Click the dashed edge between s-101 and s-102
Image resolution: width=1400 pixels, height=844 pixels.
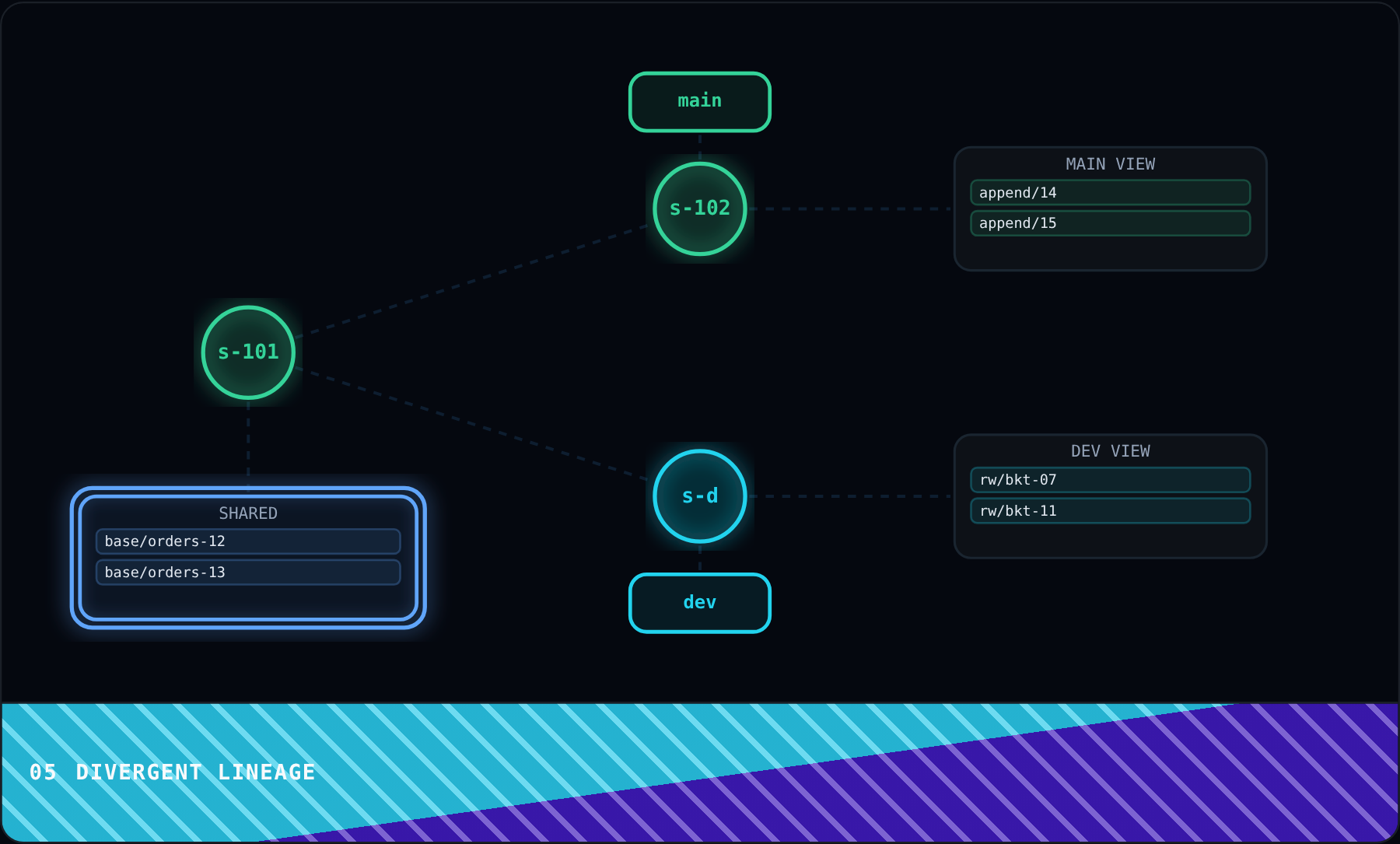471,281
